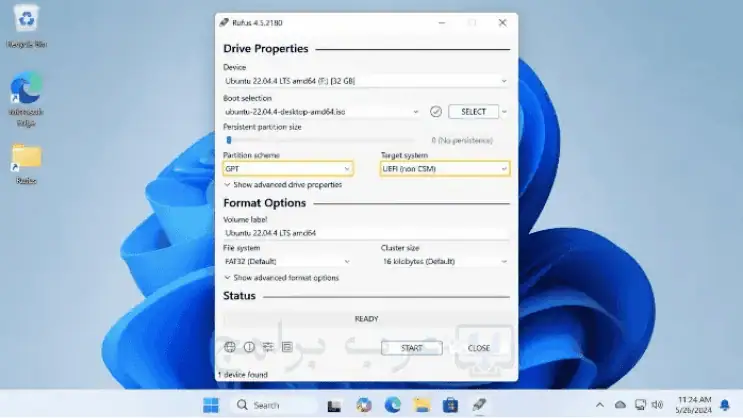The image size is (743, 418).
Task: Open the Boot selection dropdown
Action: [322, 112]
